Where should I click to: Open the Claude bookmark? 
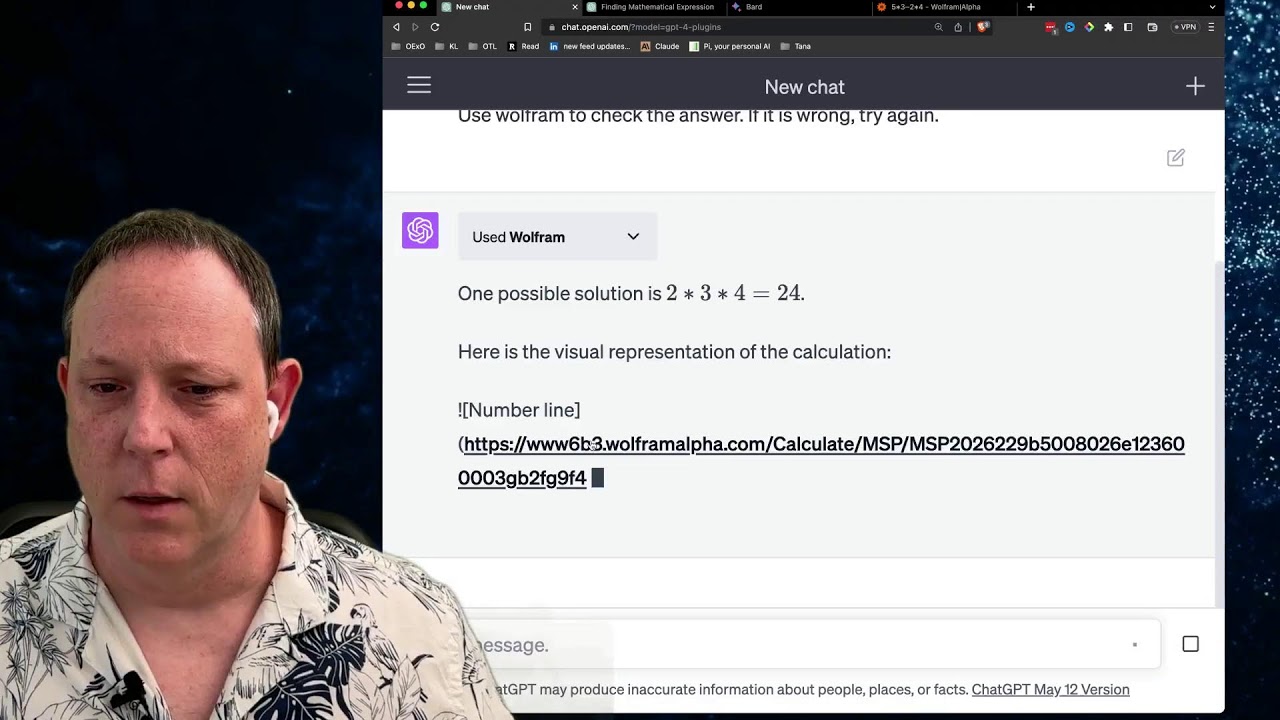[x=660, y=46]
